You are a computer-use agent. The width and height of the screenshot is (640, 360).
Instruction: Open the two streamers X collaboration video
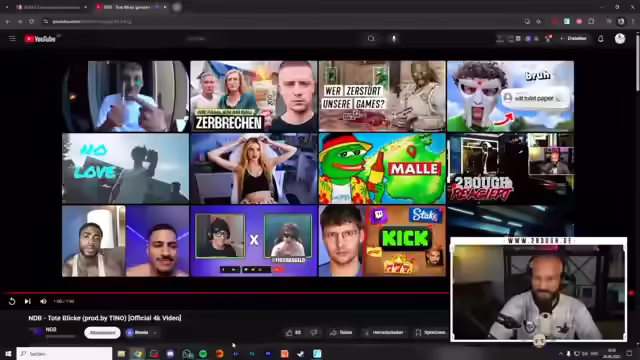(253, 241)
